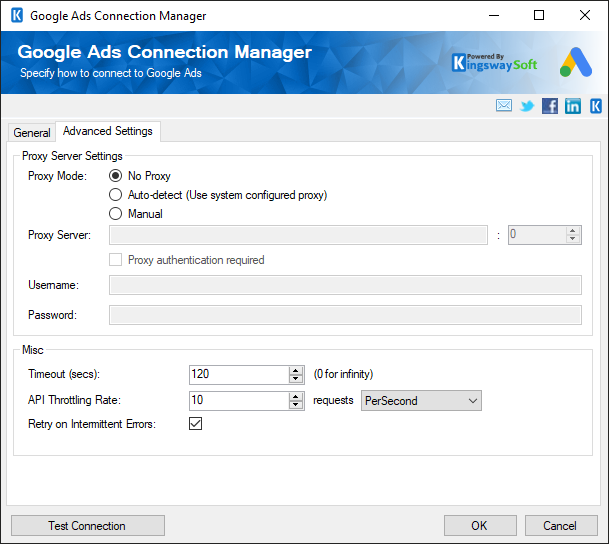Increase API Throttling Rate with up arrow
This screenshot has width=609, height=544.
(x=296, y=396)
